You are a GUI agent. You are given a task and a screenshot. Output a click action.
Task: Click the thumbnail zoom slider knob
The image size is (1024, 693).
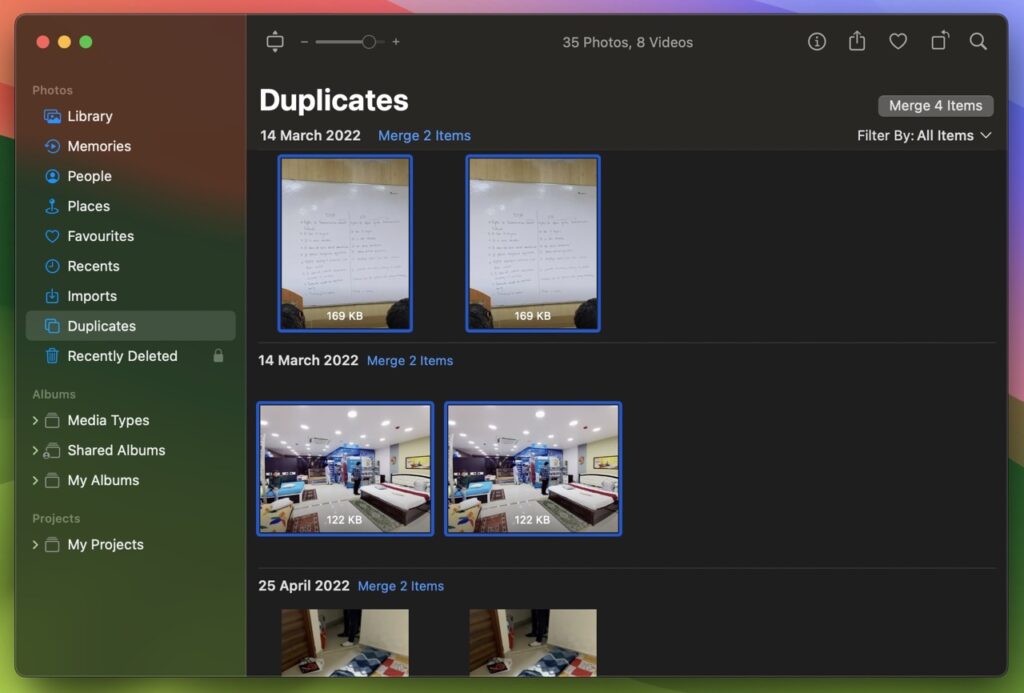coord(369,42)
